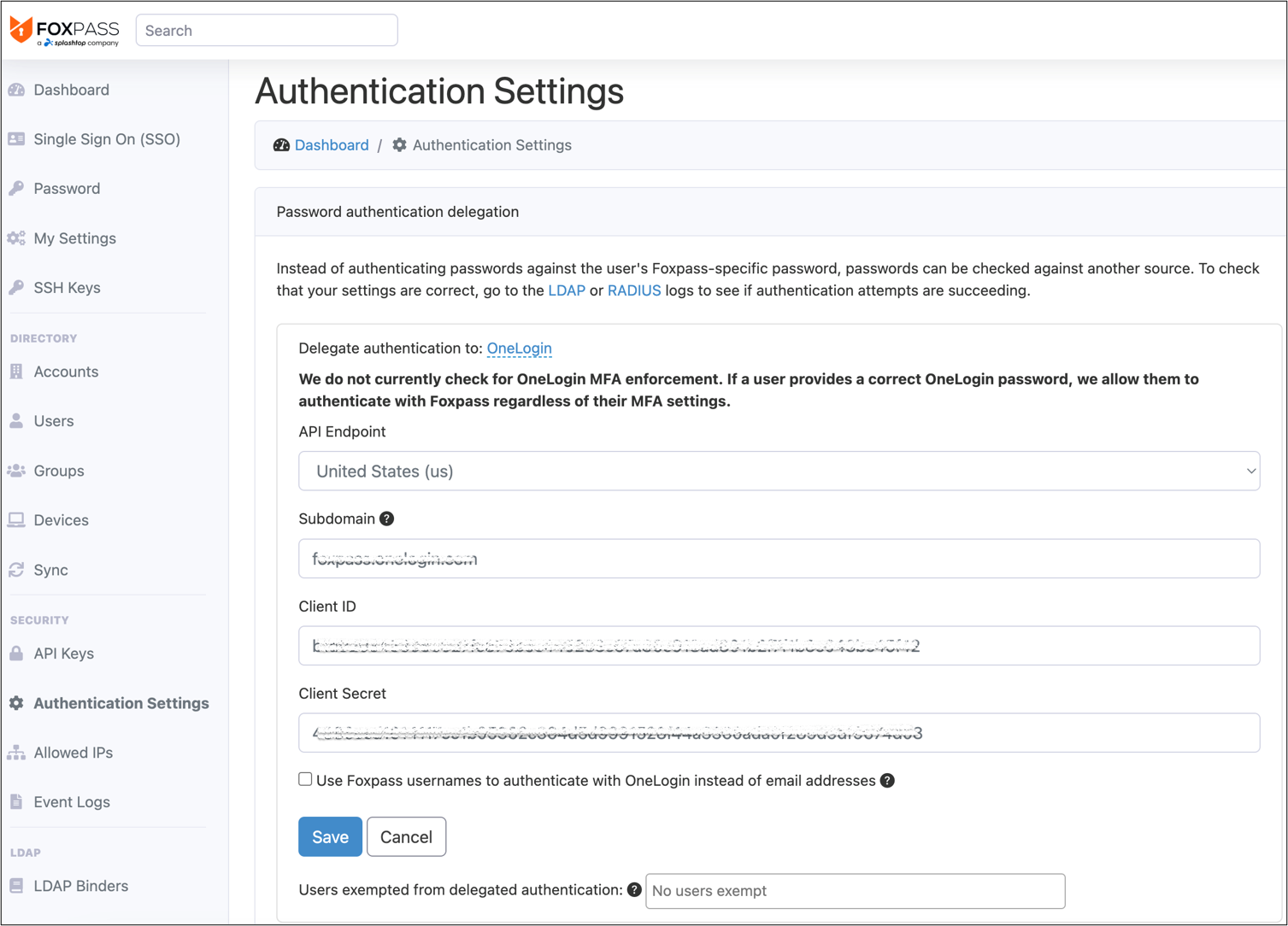Enable Use Foxpass usernames checkbox
Viewport: 1288px width, 926px height.
[305, 779]
